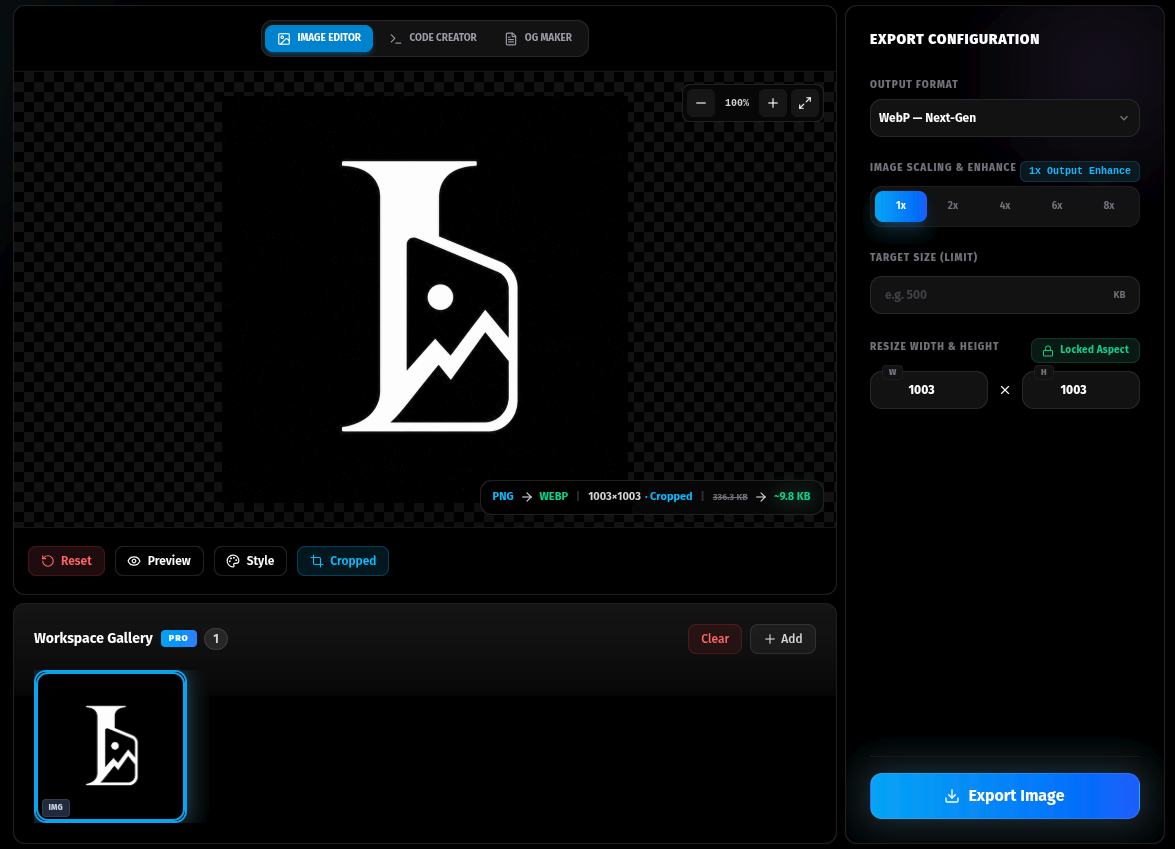
Task: Select 1x image scaling
Action: (901, 206)
